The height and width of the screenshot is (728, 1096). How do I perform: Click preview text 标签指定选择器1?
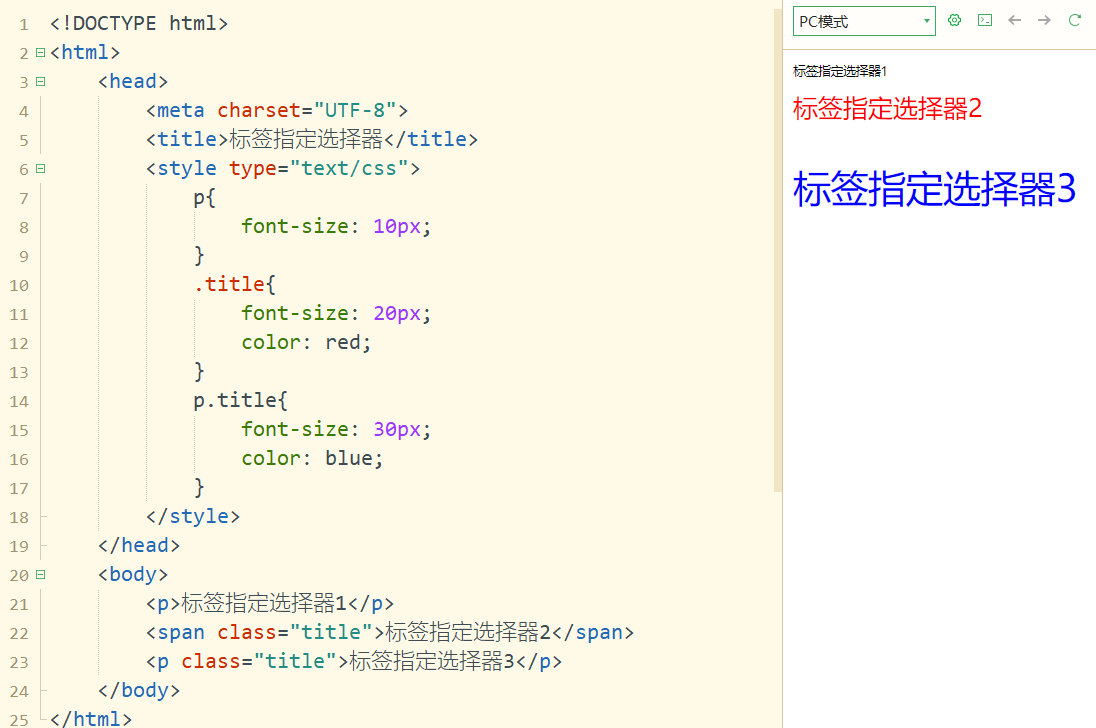click(839, 71)
